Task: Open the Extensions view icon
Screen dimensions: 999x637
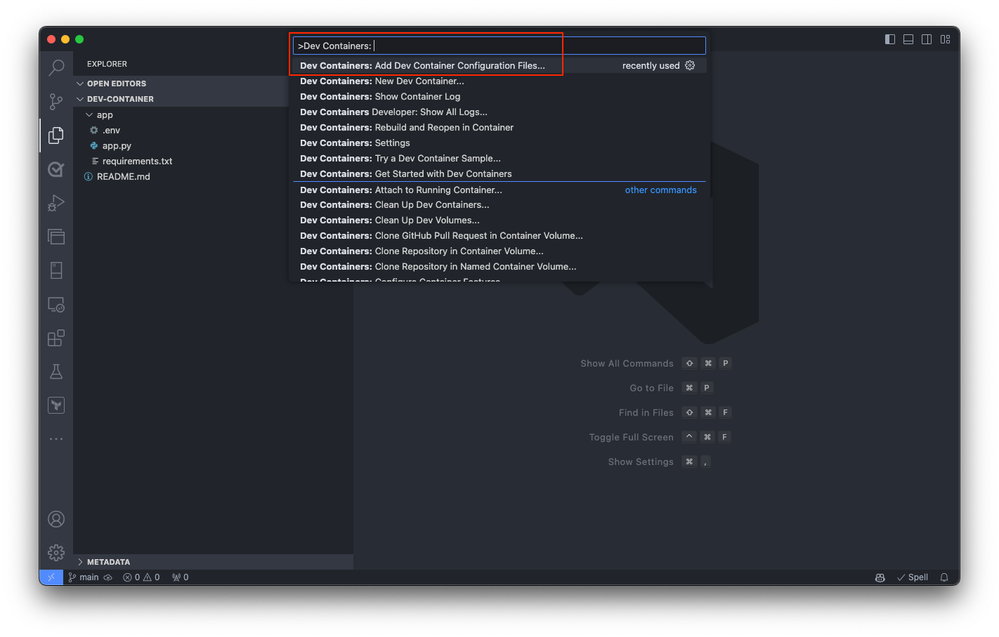Action: click(56, 338)
